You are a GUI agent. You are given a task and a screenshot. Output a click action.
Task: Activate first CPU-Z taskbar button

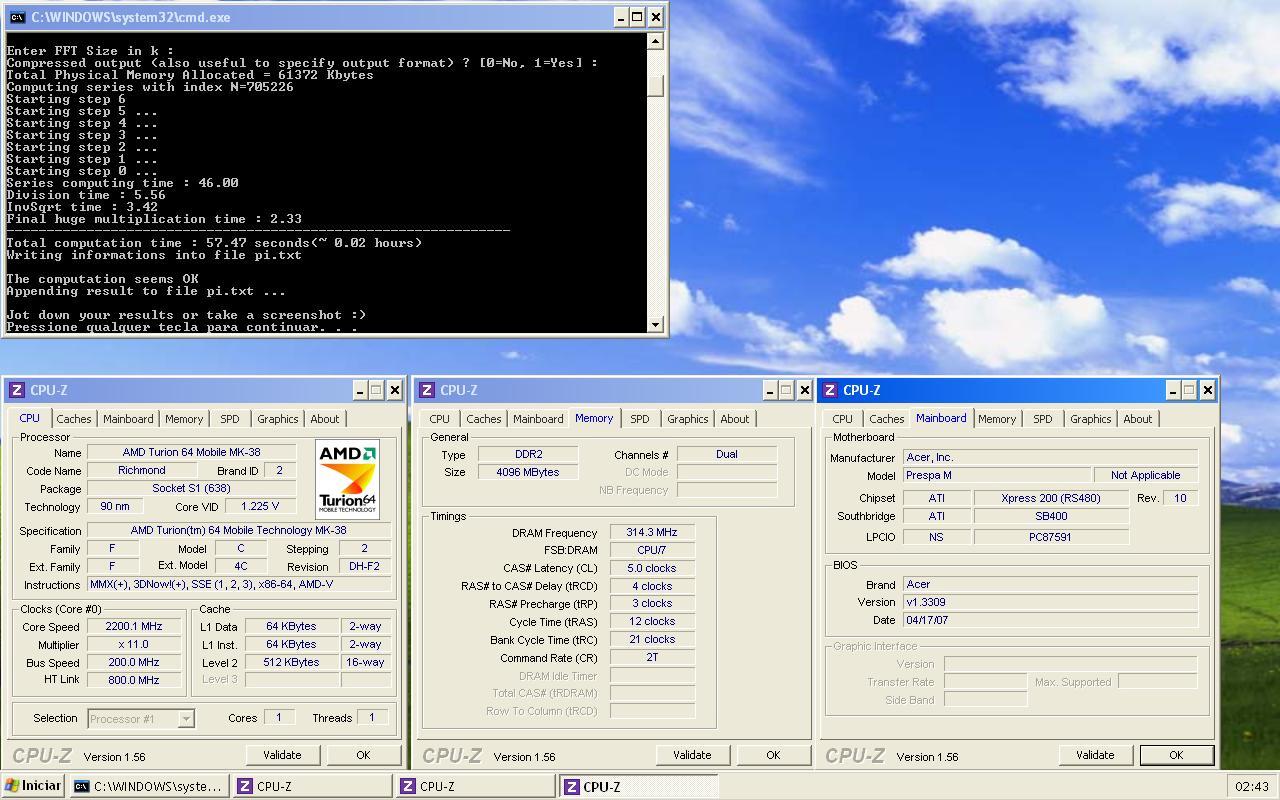[312, 787]
